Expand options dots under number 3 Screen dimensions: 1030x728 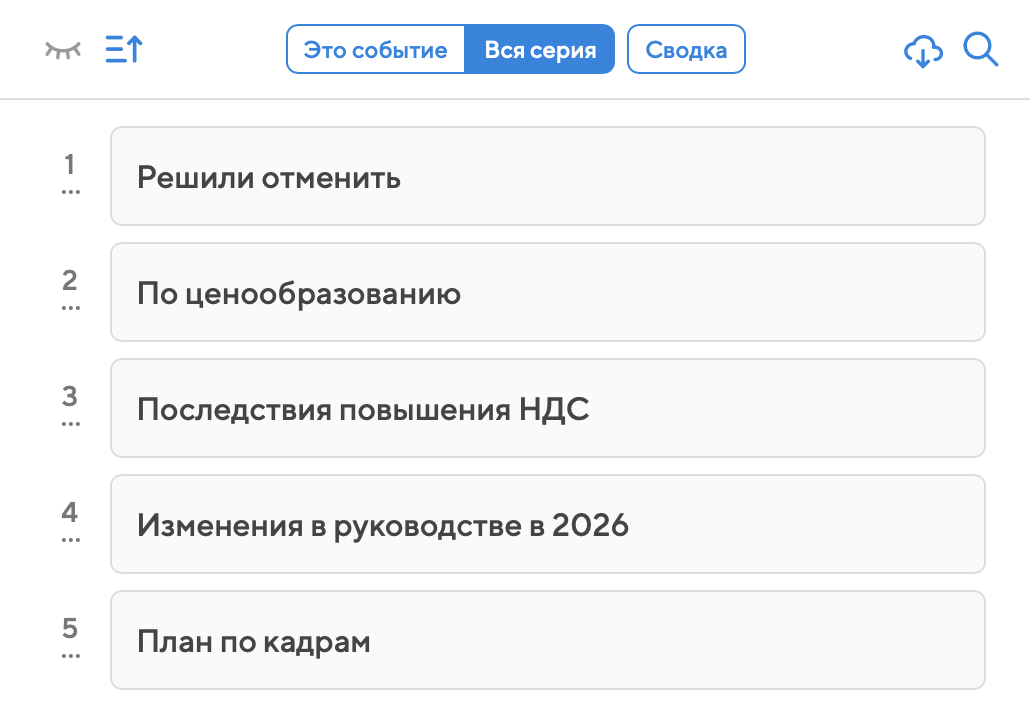click(70, 423)
